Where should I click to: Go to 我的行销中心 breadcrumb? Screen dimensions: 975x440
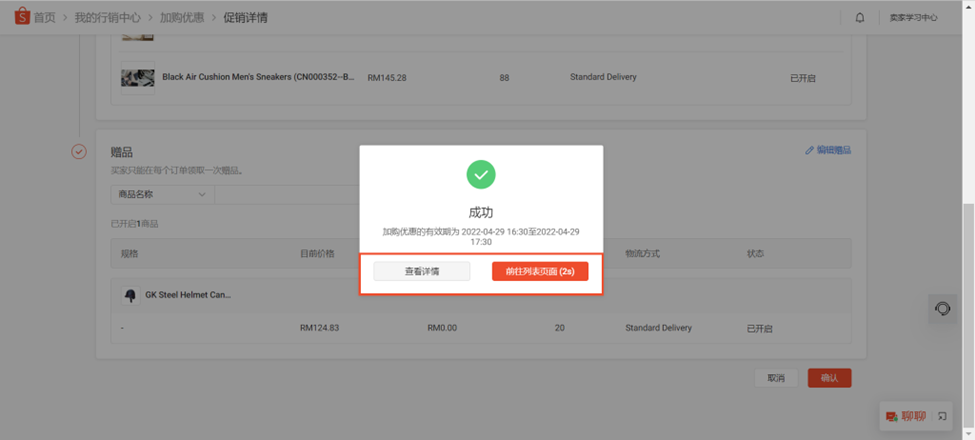click(x=107, y=17)
